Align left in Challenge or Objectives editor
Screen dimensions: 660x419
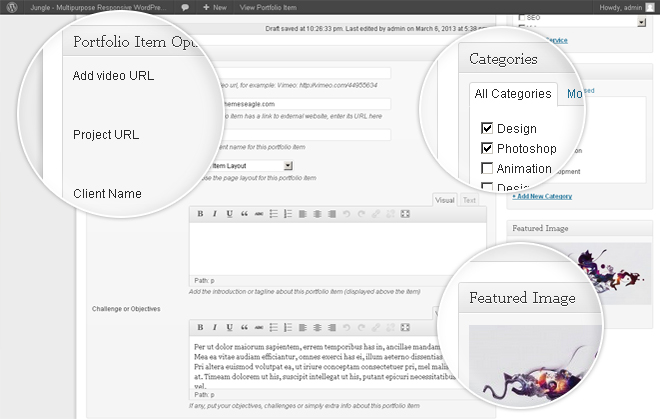tap(303, 327)
